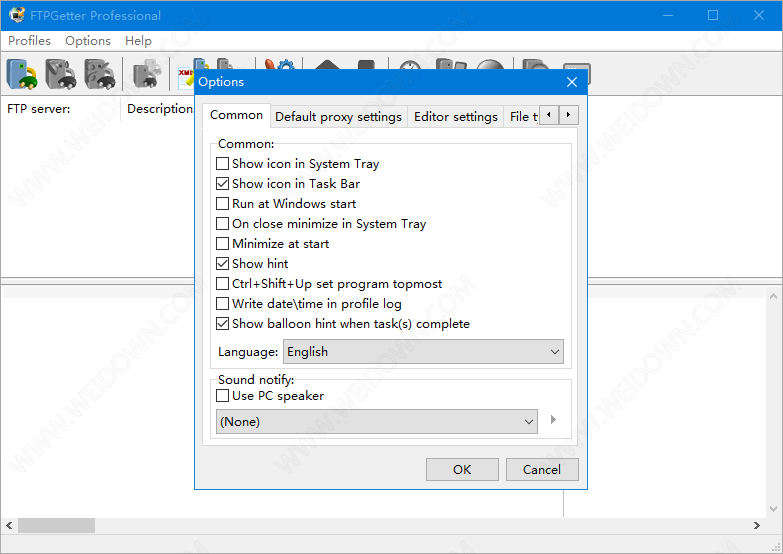Disable Show balloon hint when tasks complete
Viewport: 783px width, 554px height.
tap(223, 324)
